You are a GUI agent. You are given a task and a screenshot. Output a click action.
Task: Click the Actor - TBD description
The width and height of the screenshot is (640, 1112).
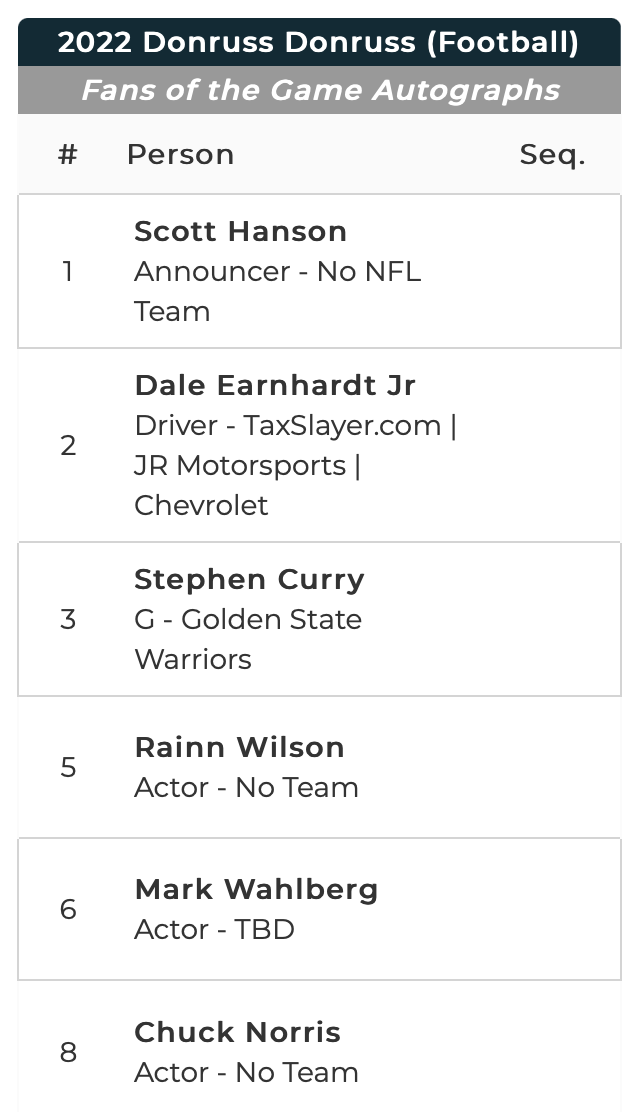[214, 929]
